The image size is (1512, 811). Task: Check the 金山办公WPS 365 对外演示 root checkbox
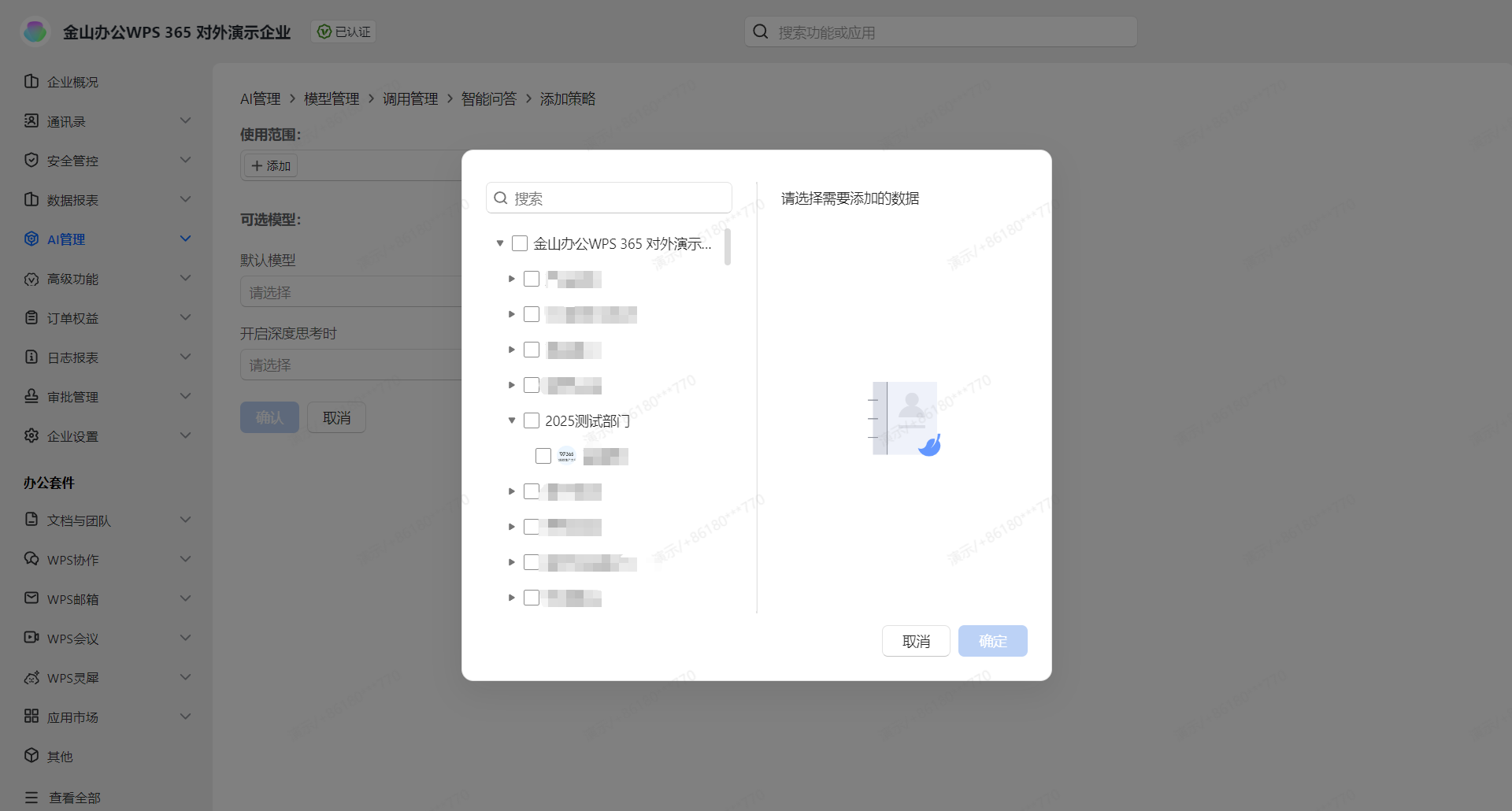(x=520, y=243)
